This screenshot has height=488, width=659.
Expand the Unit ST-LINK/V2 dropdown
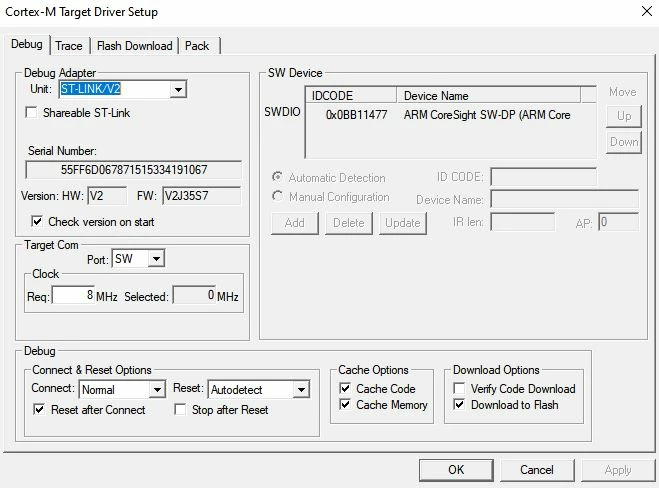[x=178, y=89]
